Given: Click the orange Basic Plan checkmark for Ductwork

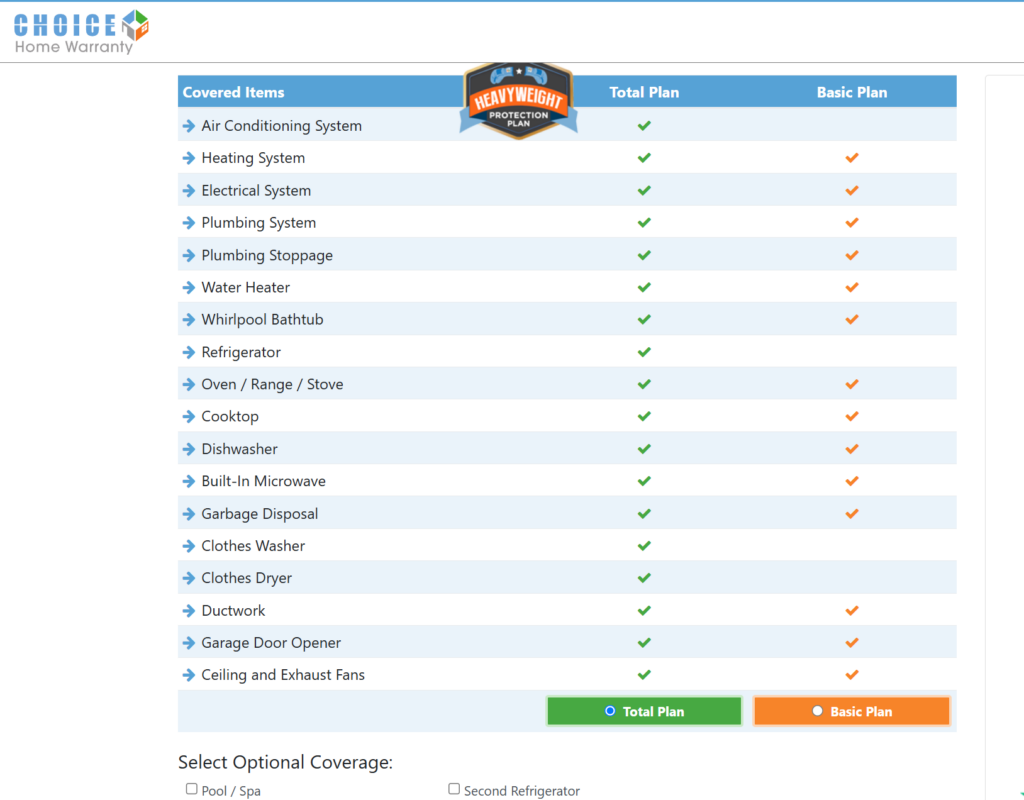Looking at the screenshot, I should point(852,611).
